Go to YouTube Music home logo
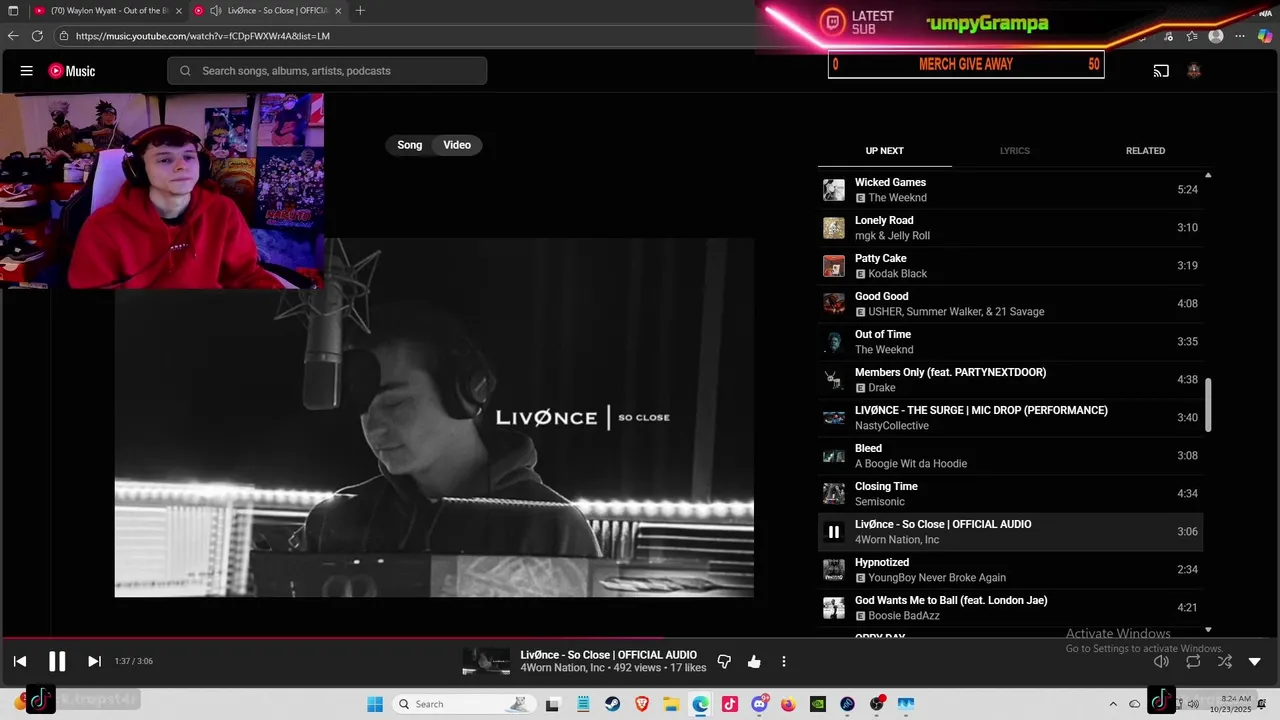Image resolution: width=1280 pixels, height=720 pixels. pos(72,71)
